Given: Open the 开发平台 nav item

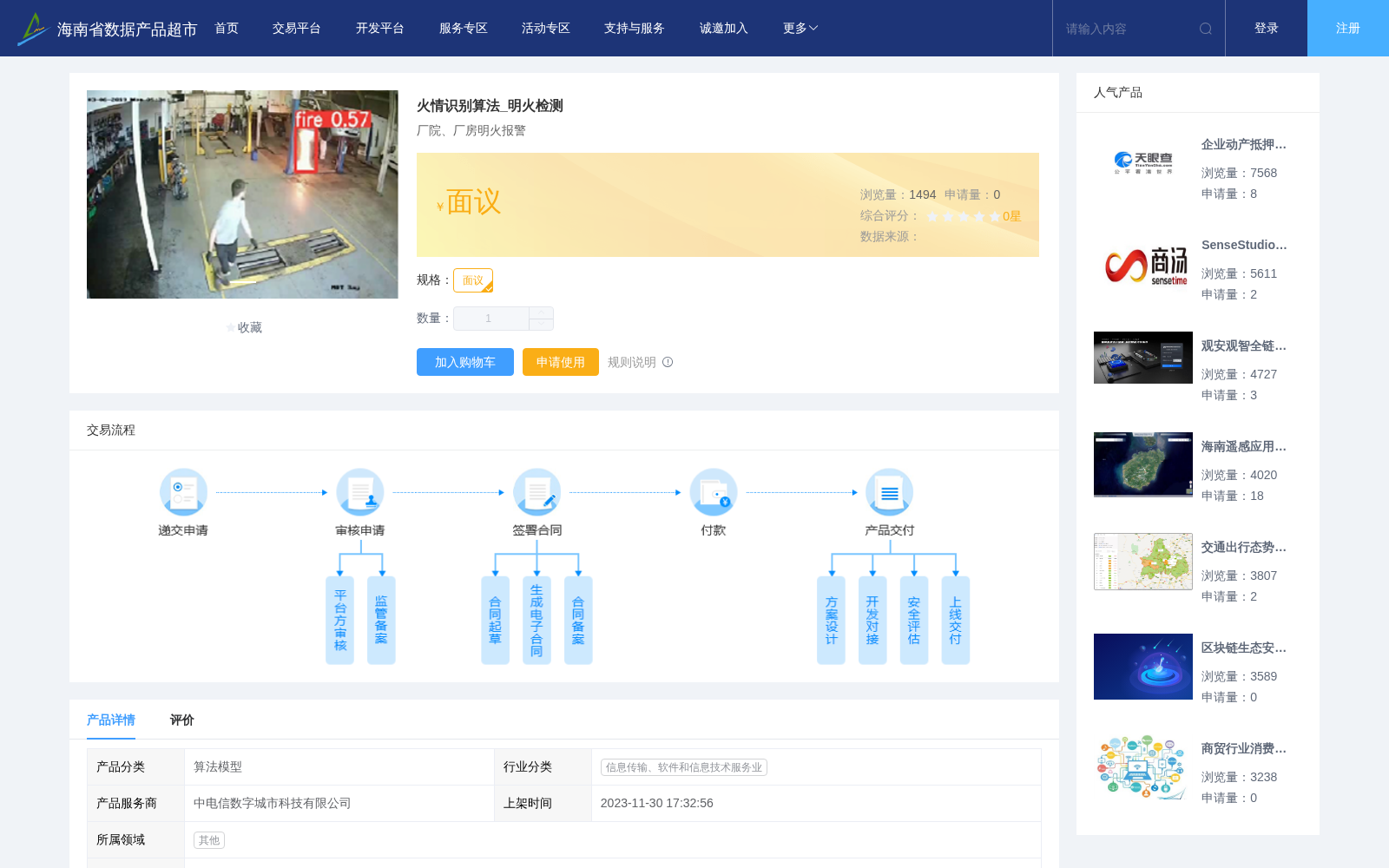Looking at the screenshot, I should tap(380, 29).
